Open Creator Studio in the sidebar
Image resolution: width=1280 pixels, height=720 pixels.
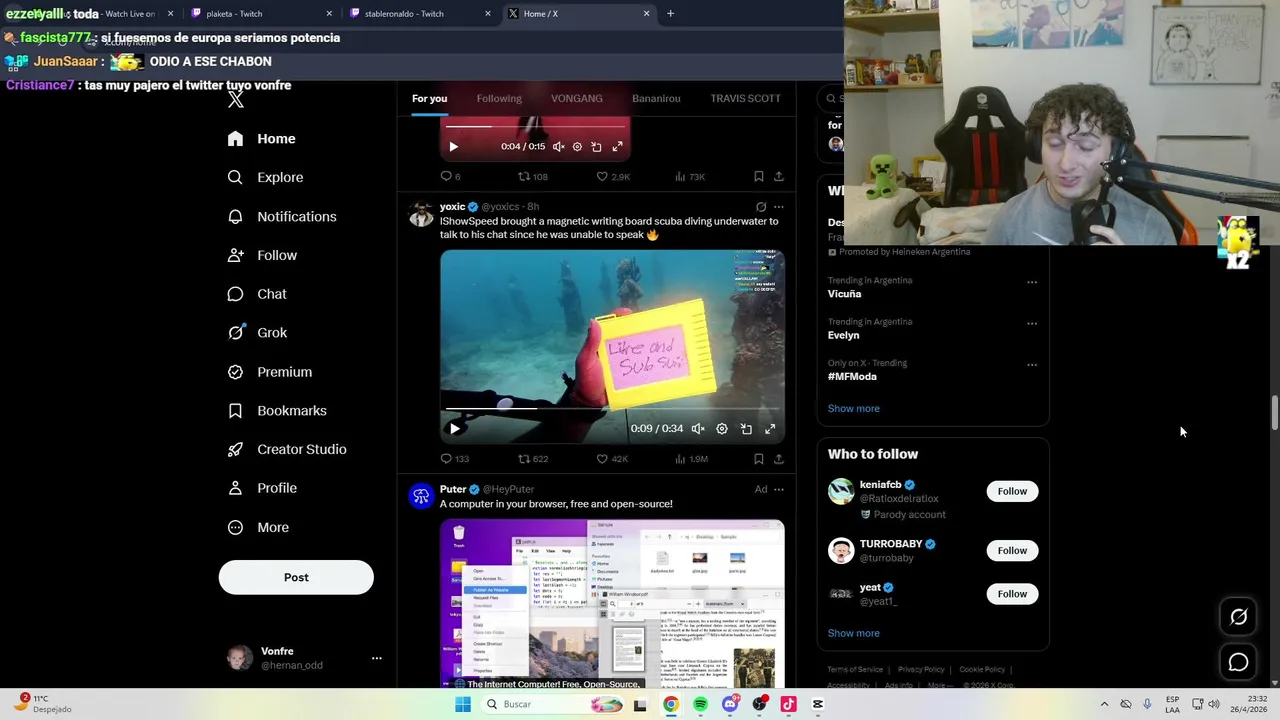[x=287, y=449]
